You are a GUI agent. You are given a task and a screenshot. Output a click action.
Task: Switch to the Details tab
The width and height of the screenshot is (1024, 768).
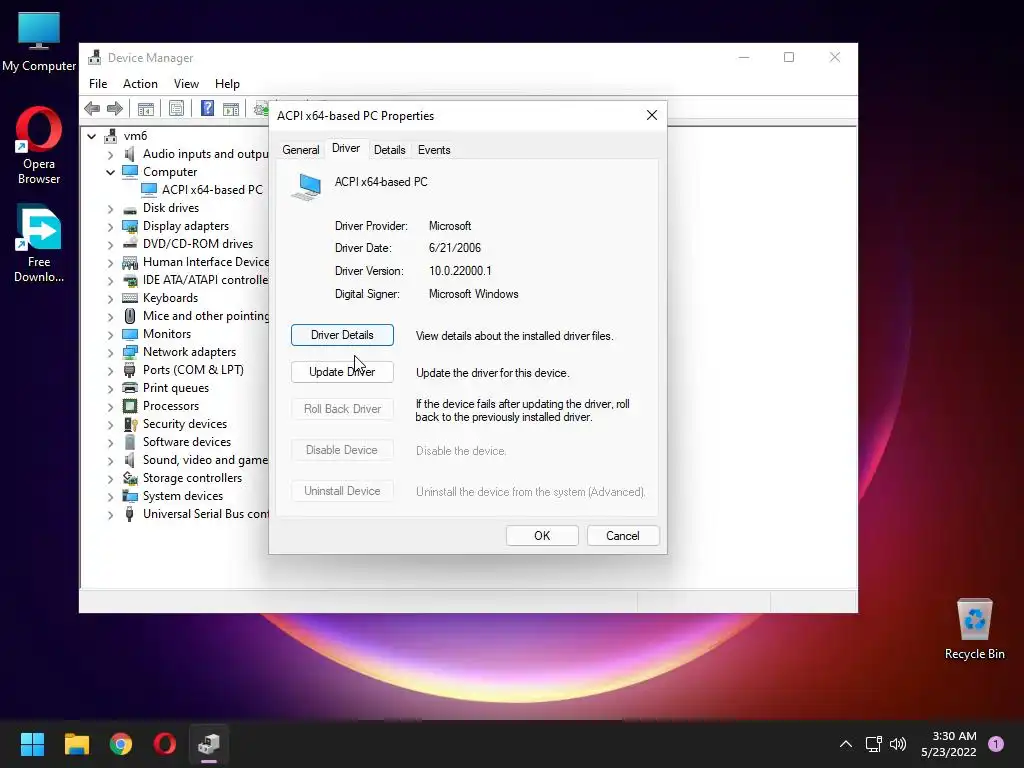click(x=390, y=150)
